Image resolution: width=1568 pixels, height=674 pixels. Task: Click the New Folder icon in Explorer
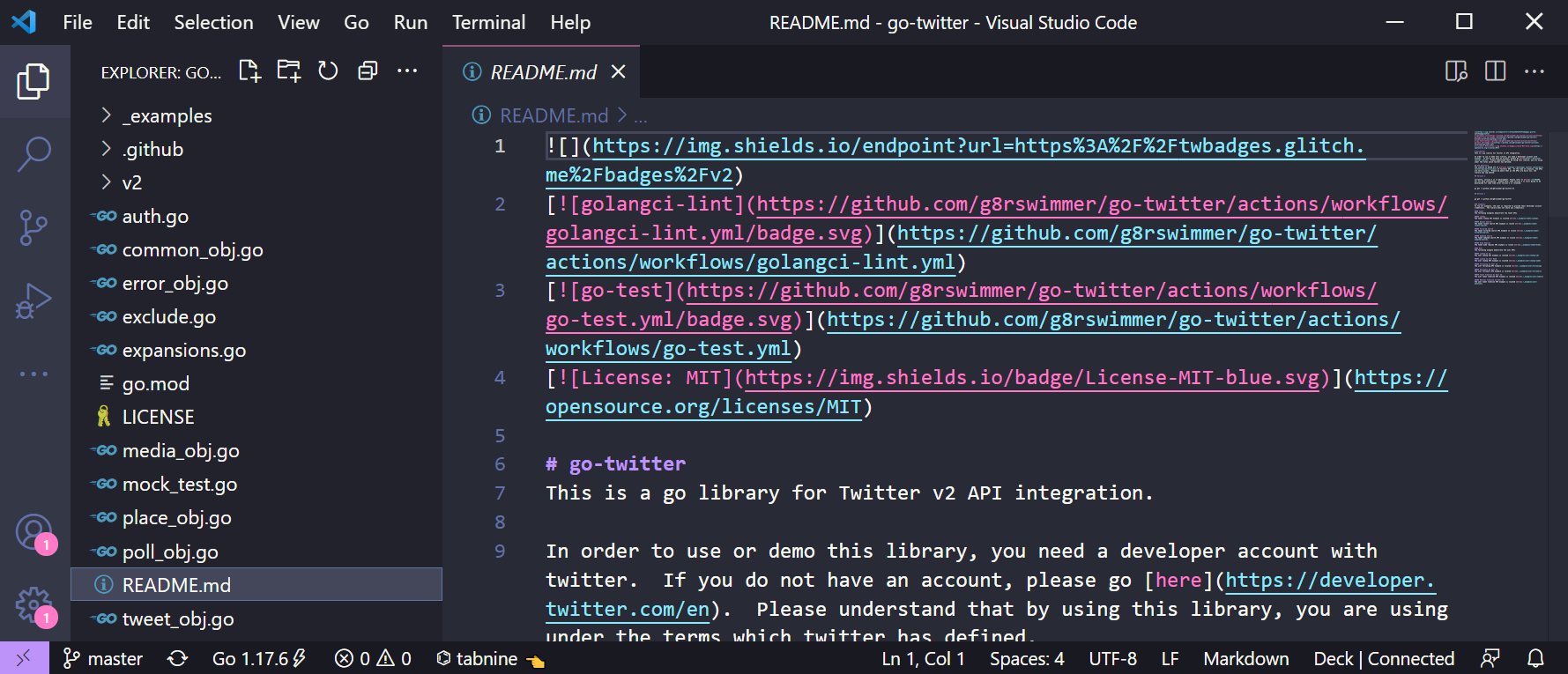(x=289, y=71)
